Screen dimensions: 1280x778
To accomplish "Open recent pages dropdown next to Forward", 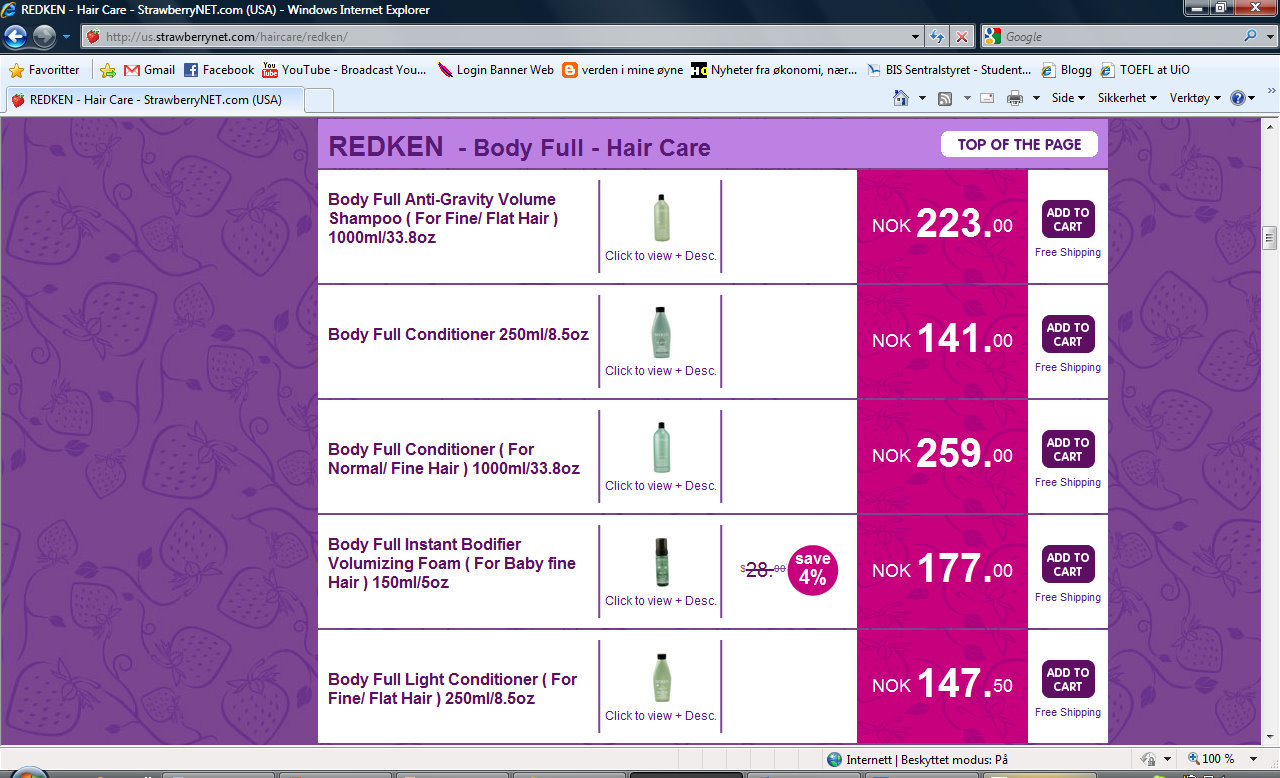I will point(66,37).
